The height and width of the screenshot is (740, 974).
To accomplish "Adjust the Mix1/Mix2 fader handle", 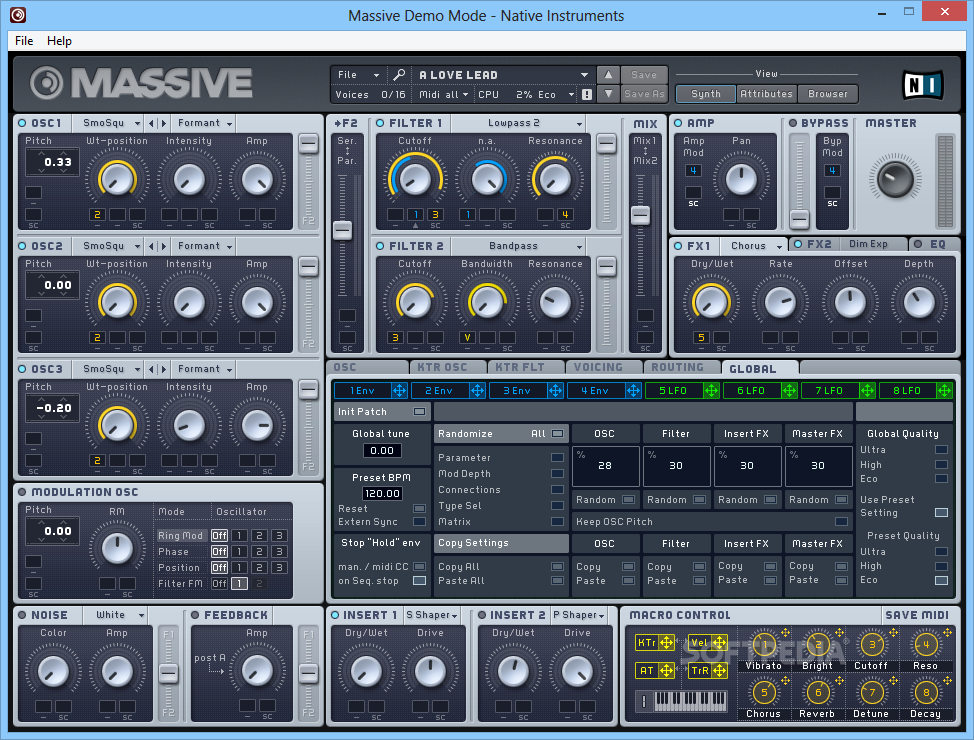I will 640,215.
